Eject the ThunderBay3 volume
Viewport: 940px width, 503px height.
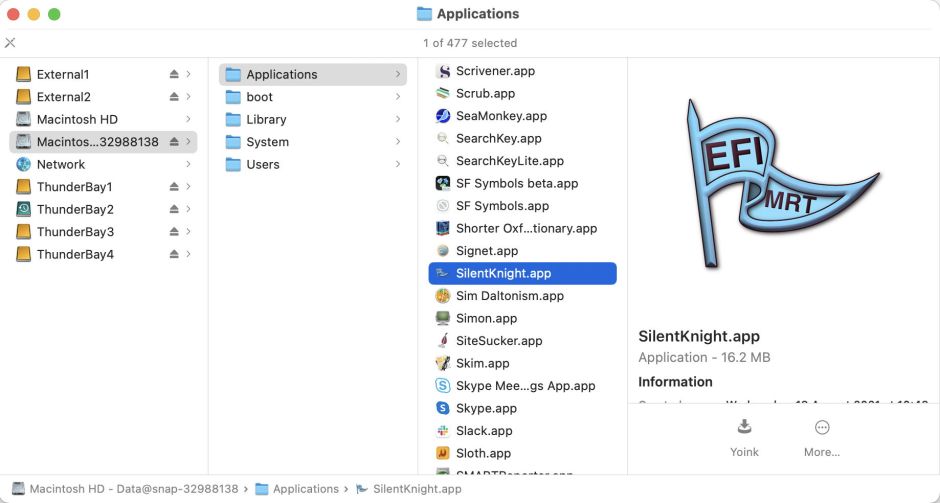coord(174,232)
